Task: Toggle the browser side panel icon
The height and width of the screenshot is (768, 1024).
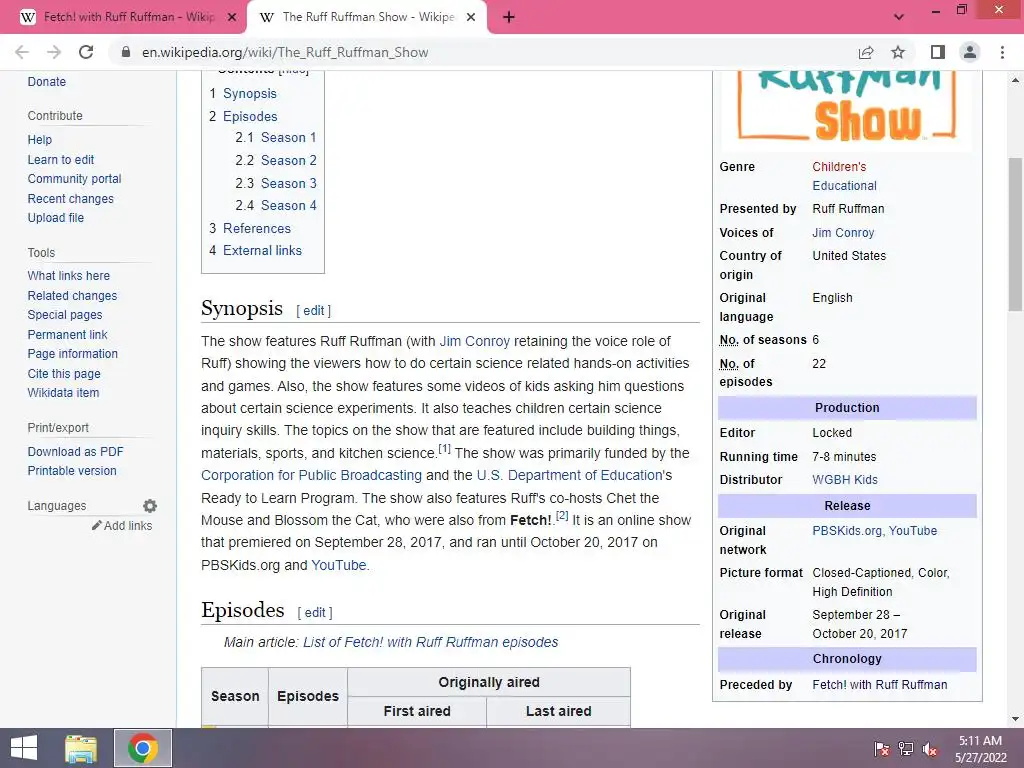Action: click(x=938, y=52)
